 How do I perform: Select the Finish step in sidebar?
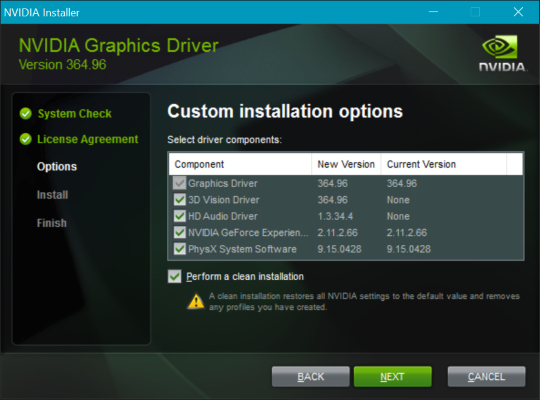(52, 223)
